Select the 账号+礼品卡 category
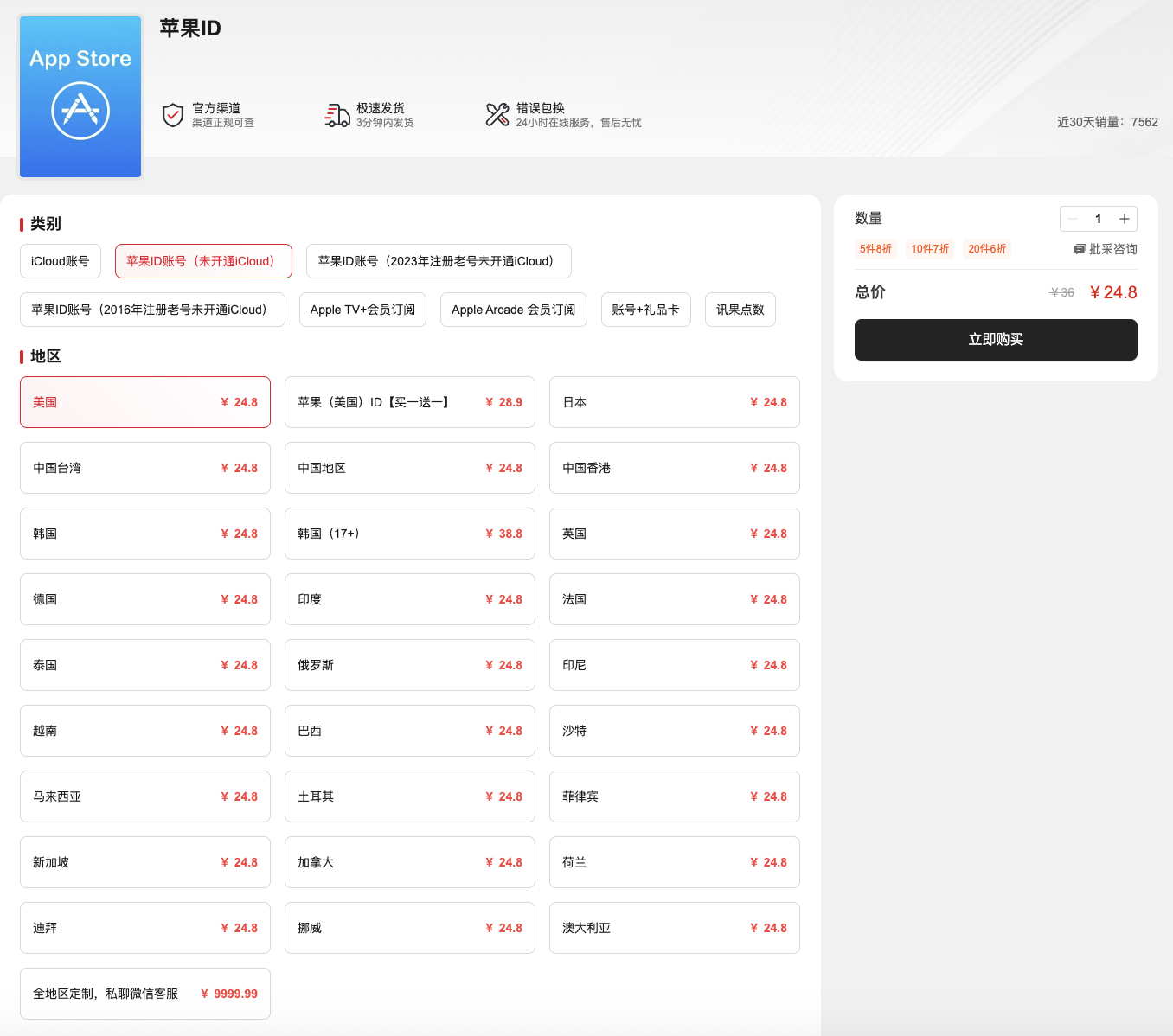Image resolution: width=1173 pixels, height=1036 pixels. point(645,310)
